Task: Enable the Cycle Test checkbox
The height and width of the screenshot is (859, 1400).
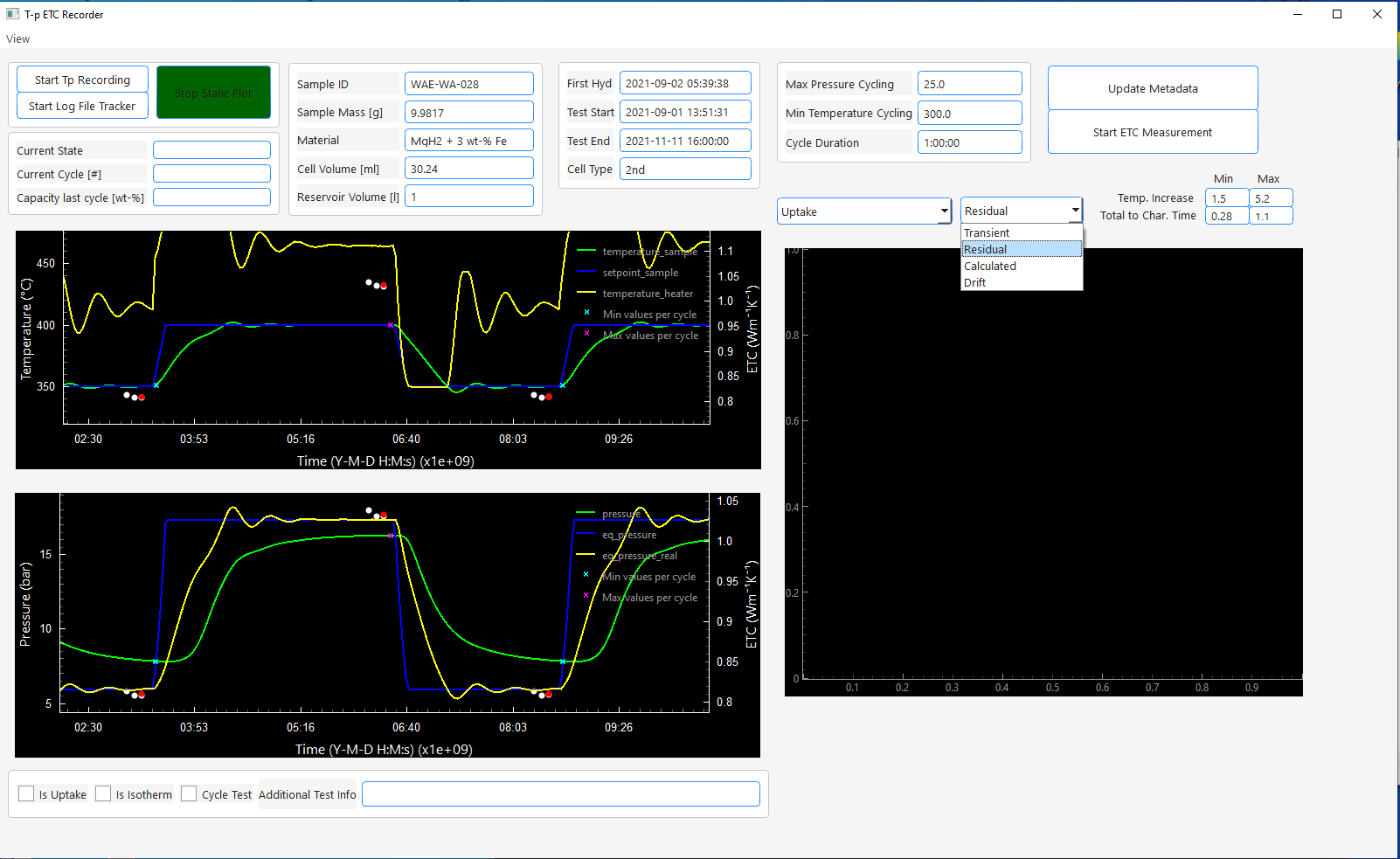Action: [x=189, y=793]
